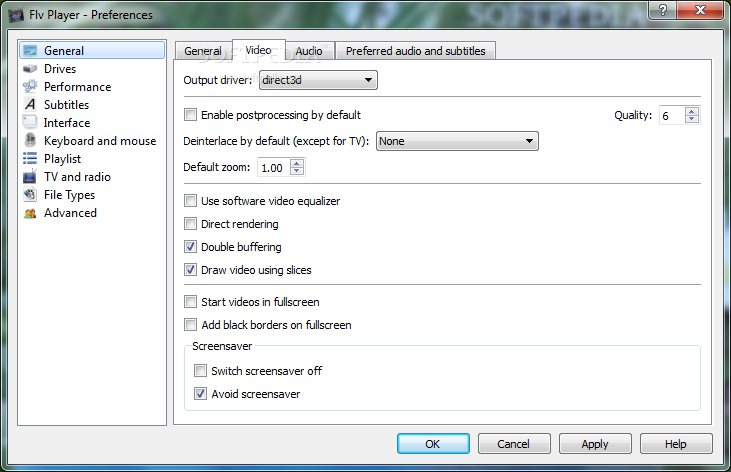The image size is (731, 472).
Task: Click the Performance gear icon
Action: point(30,86)
